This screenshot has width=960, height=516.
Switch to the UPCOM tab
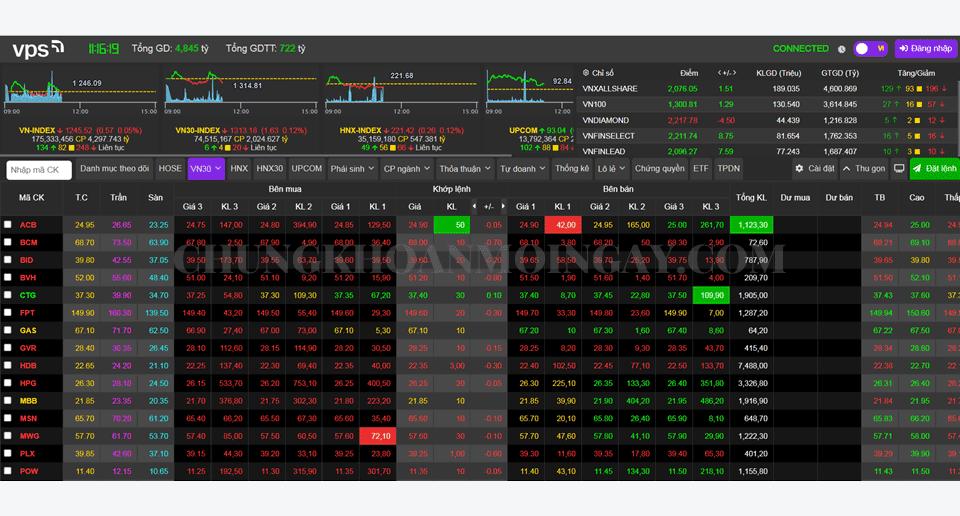click(x=306, y=169)
